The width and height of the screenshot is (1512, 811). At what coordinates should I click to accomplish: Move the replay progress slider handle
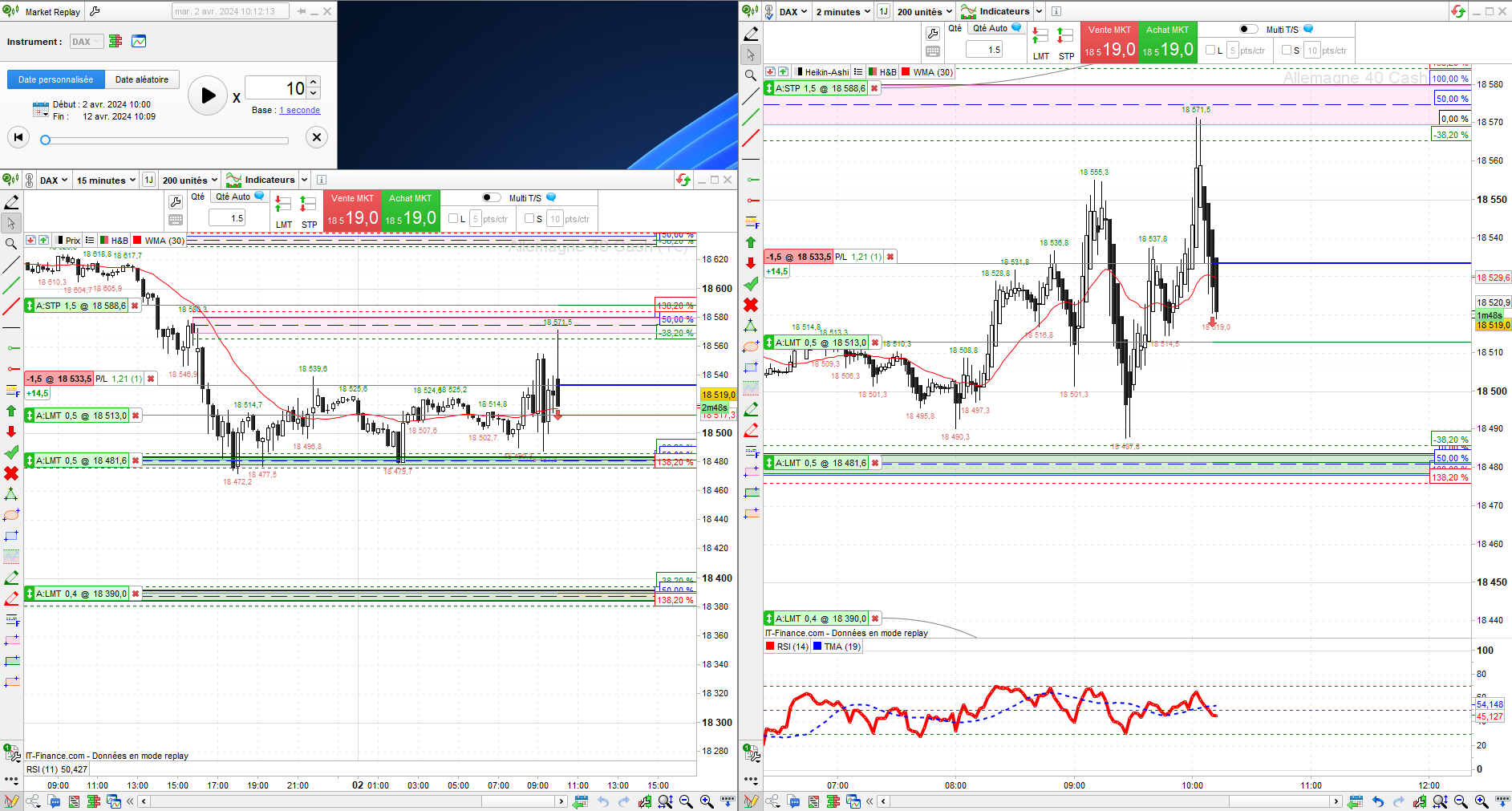(x=46, y=140)
